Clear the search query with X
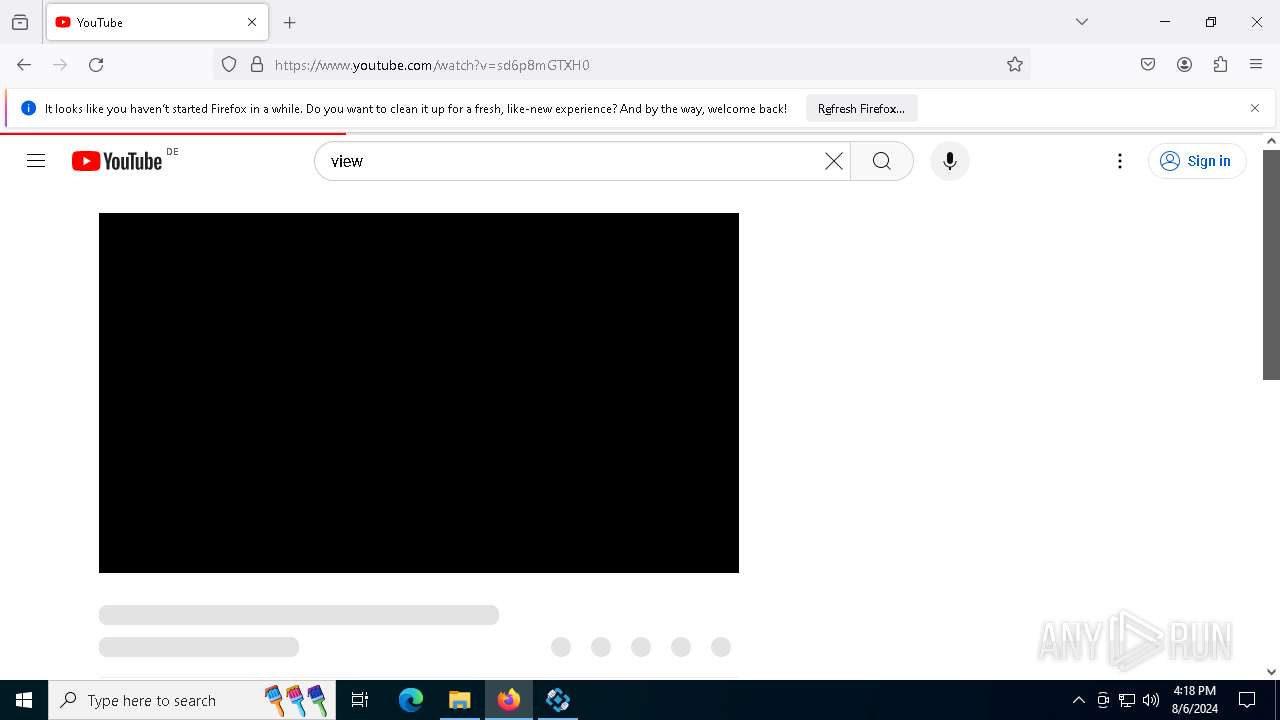1280x720 pixels. pyautogui.click(x=833, y=161)
